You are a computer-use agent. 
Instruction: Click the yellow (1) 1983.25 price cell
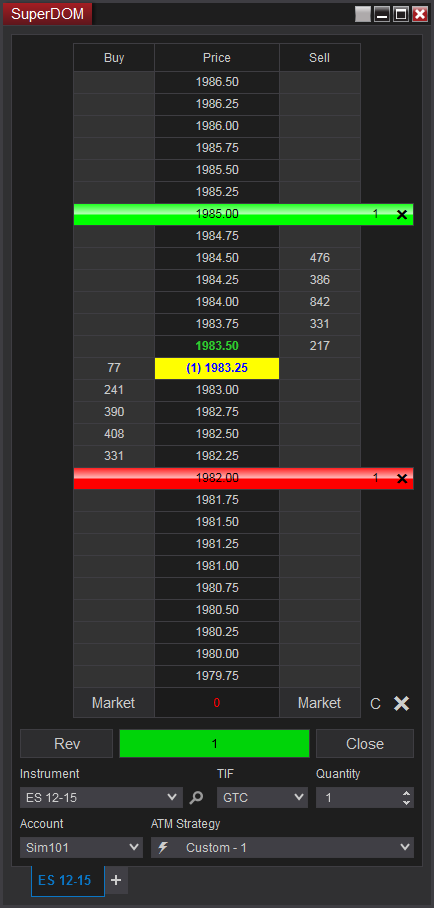coord(217,368)
